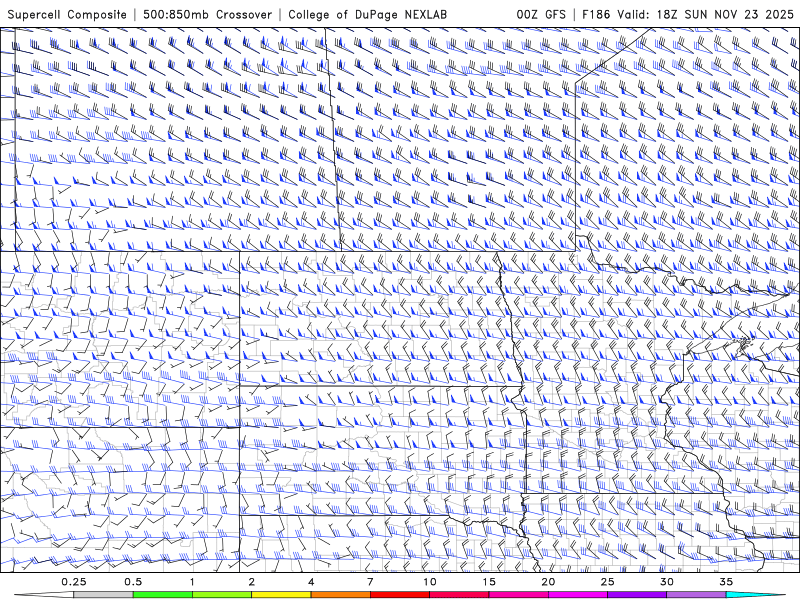The width and height of the screenshot is (800, 600).
Task: Click the "10" legend value label
Action: pyautogui.click(x=430, y=582)
